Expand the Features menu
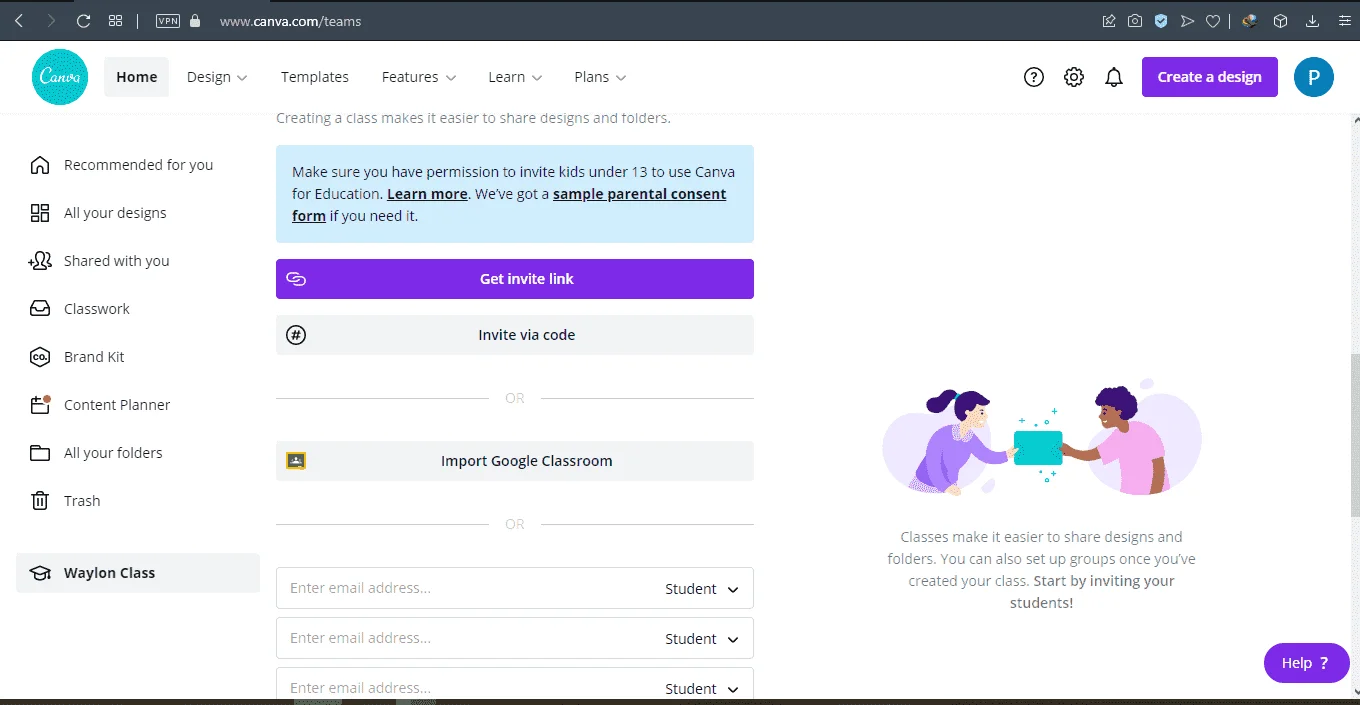The height and width of the screenshot is (705, 1360). coord(419,77)
